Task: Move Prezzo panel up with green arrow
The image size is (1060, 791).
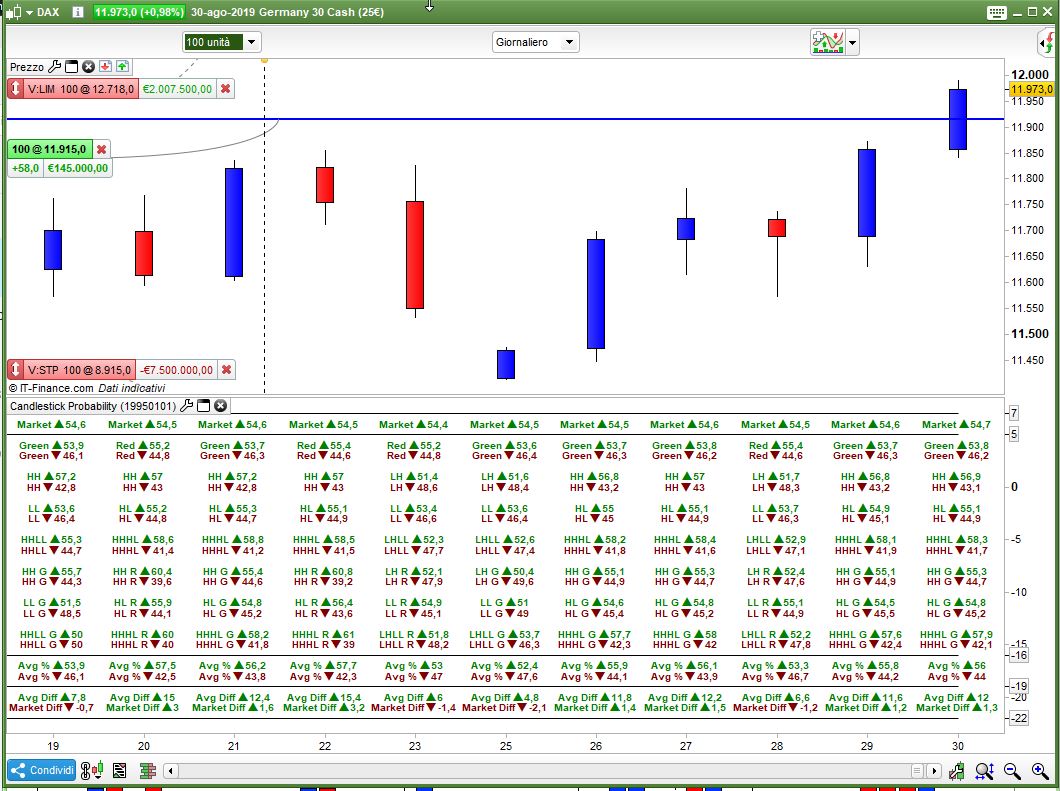Action: [x=122, y=66]
